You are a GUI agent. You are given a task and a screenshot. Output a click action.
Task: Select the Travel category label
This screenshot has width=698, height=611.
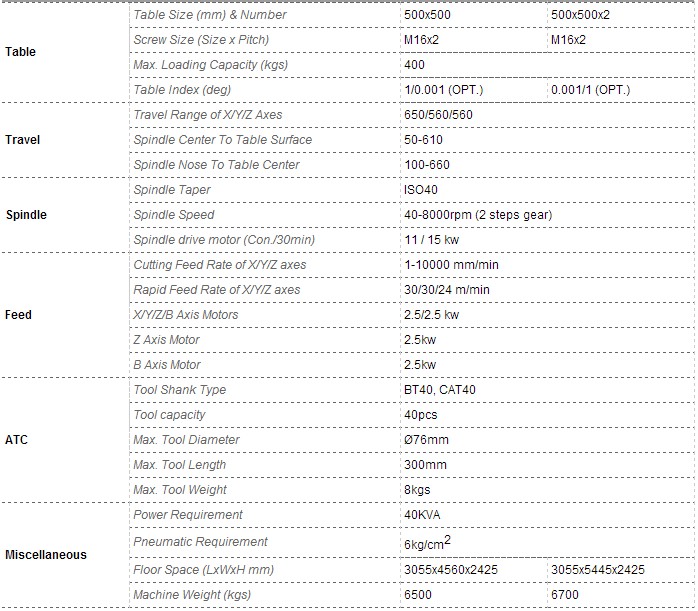pyautogui.click(x=22, y=140)
